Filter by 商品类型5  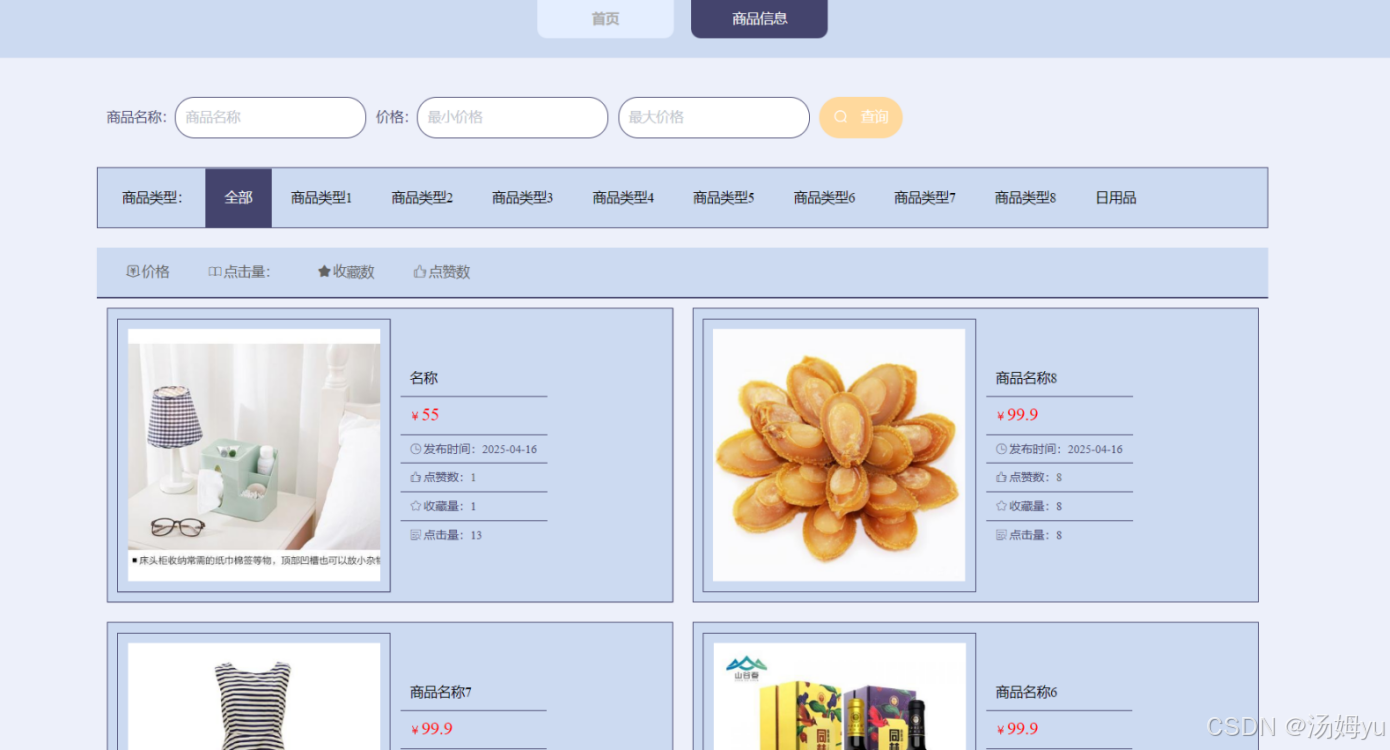723,198
